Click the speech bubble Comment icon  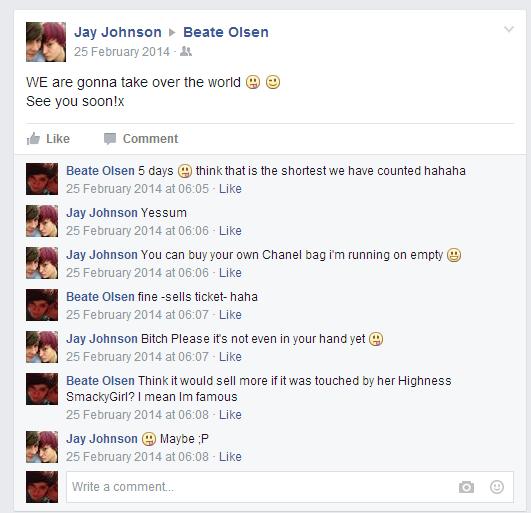[110, 138]
